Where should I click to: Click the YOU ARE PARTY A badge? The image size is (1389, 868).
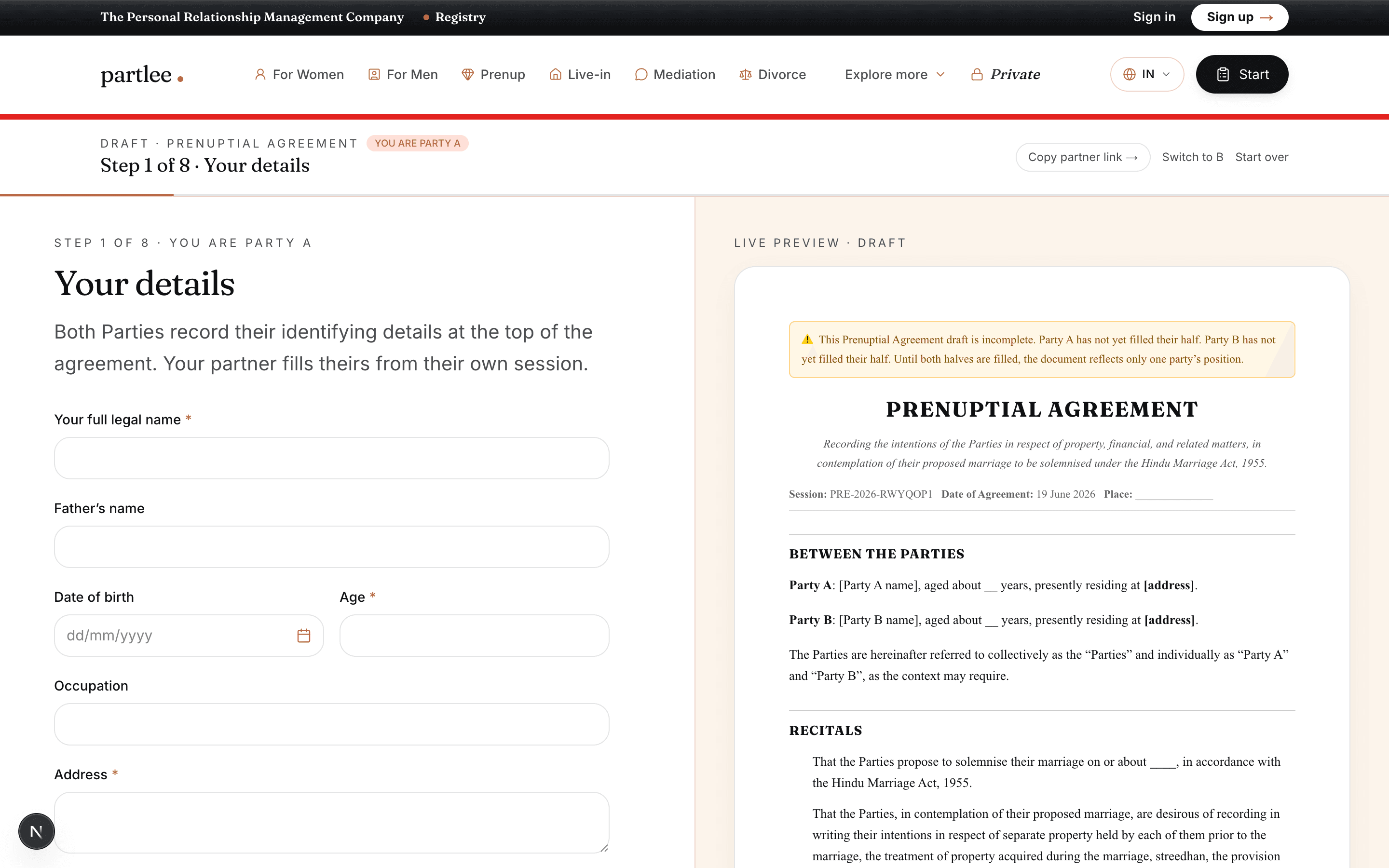pyautogui.click(x=417, y=144)
